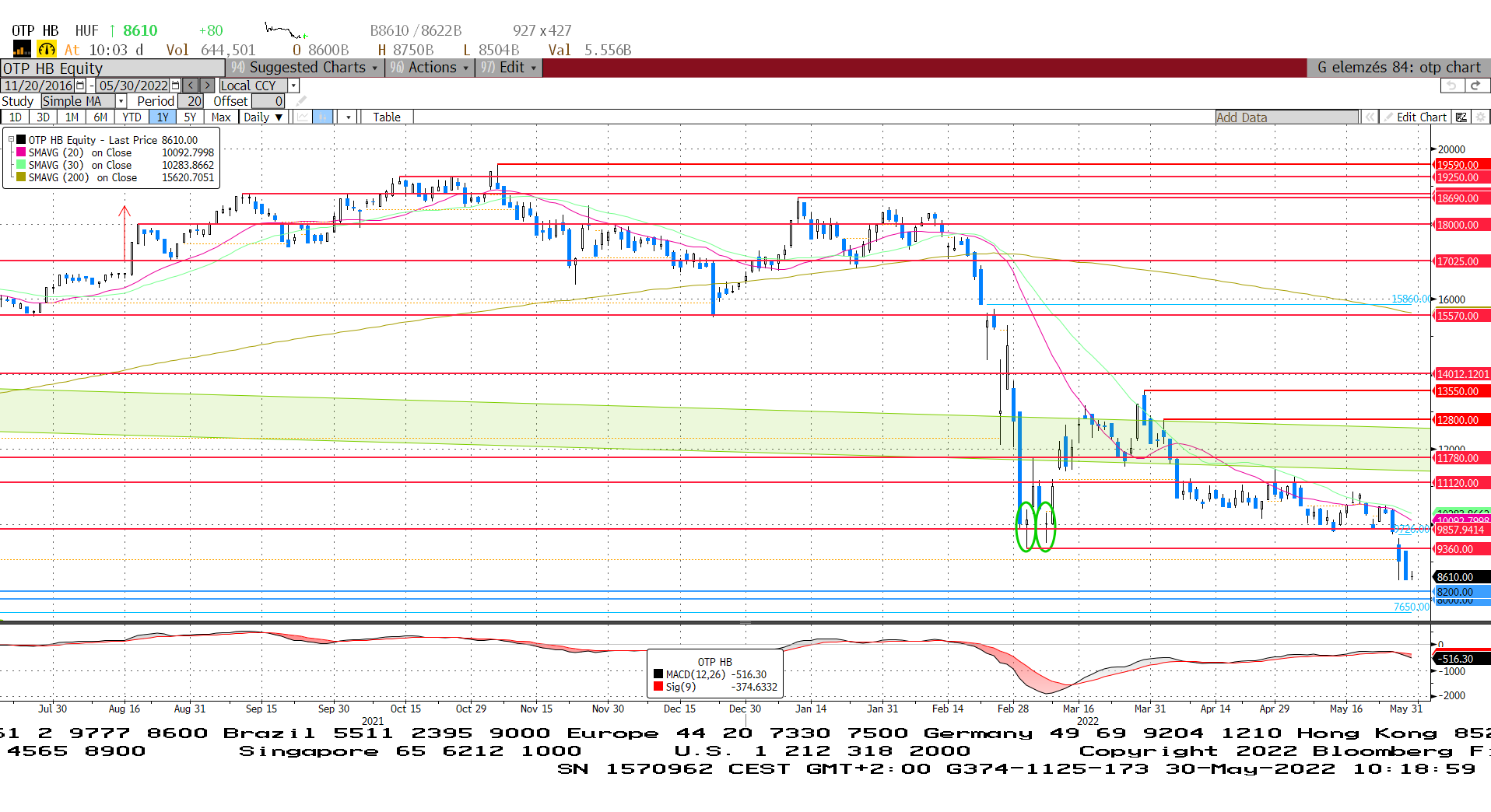Select the 3D time range
Viewport: 1491px width, 812px height.
click(x=44, y=117)
